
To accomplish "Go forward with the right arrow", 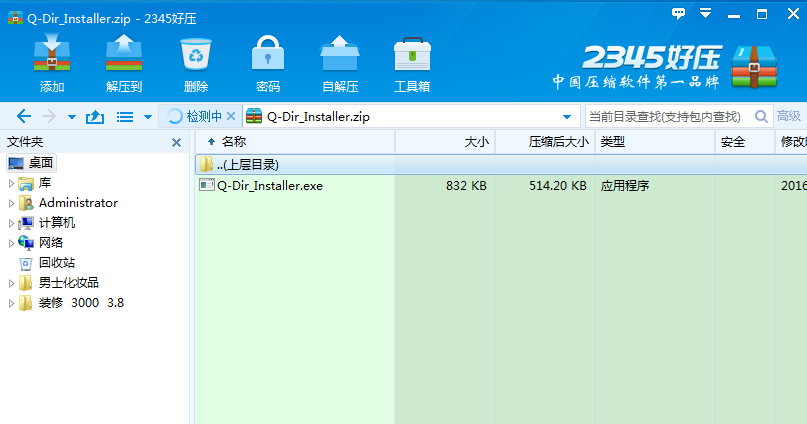I will 49,116.
